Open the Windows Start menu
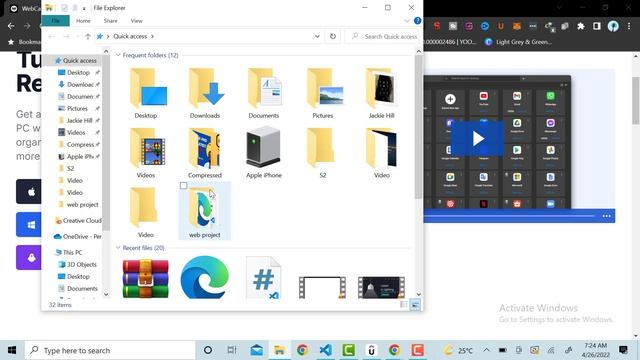640x360 pixels. click(x=12, y=350)
